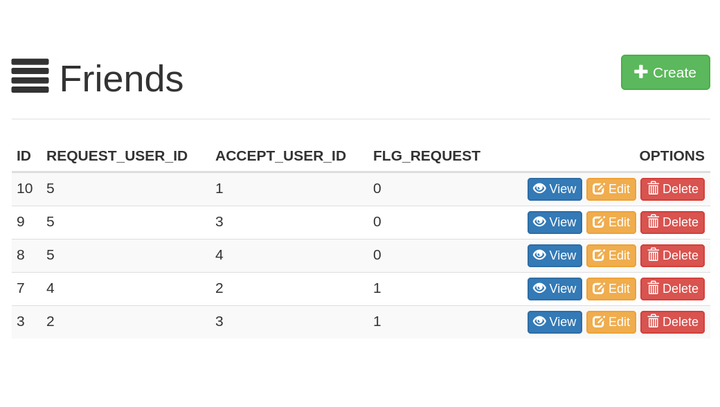Click the pencil edit icon in row ID 10

click(598, 189)
